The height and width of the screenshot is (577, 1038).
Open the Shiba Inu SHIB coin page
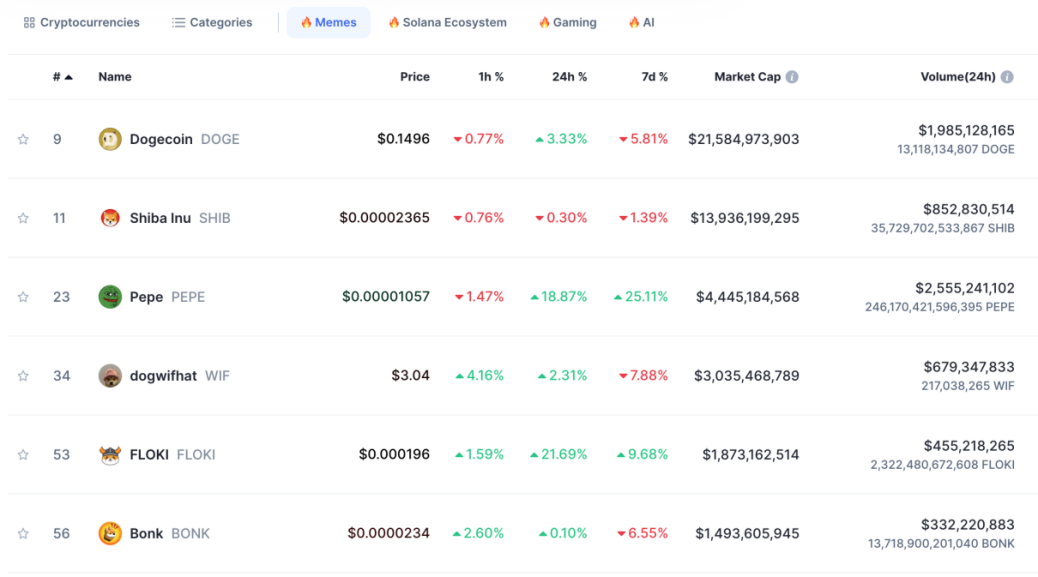pos(180,218)
